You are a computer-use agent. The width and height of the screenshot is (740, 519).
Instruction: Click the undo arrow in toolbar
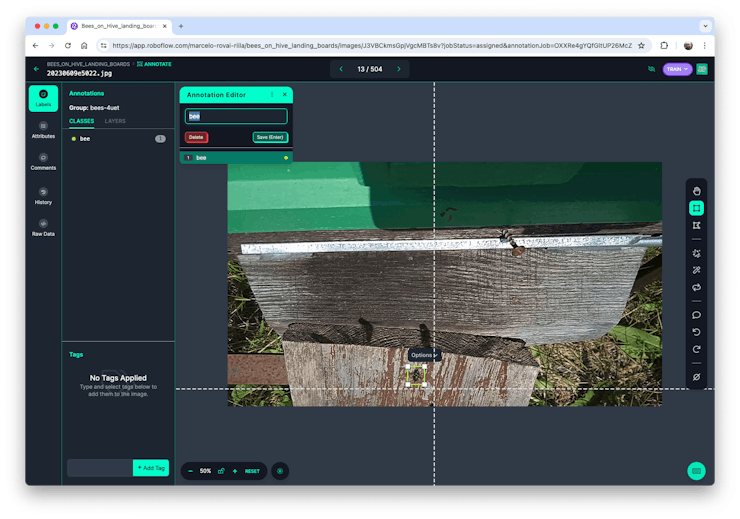(x=697, y=332)
